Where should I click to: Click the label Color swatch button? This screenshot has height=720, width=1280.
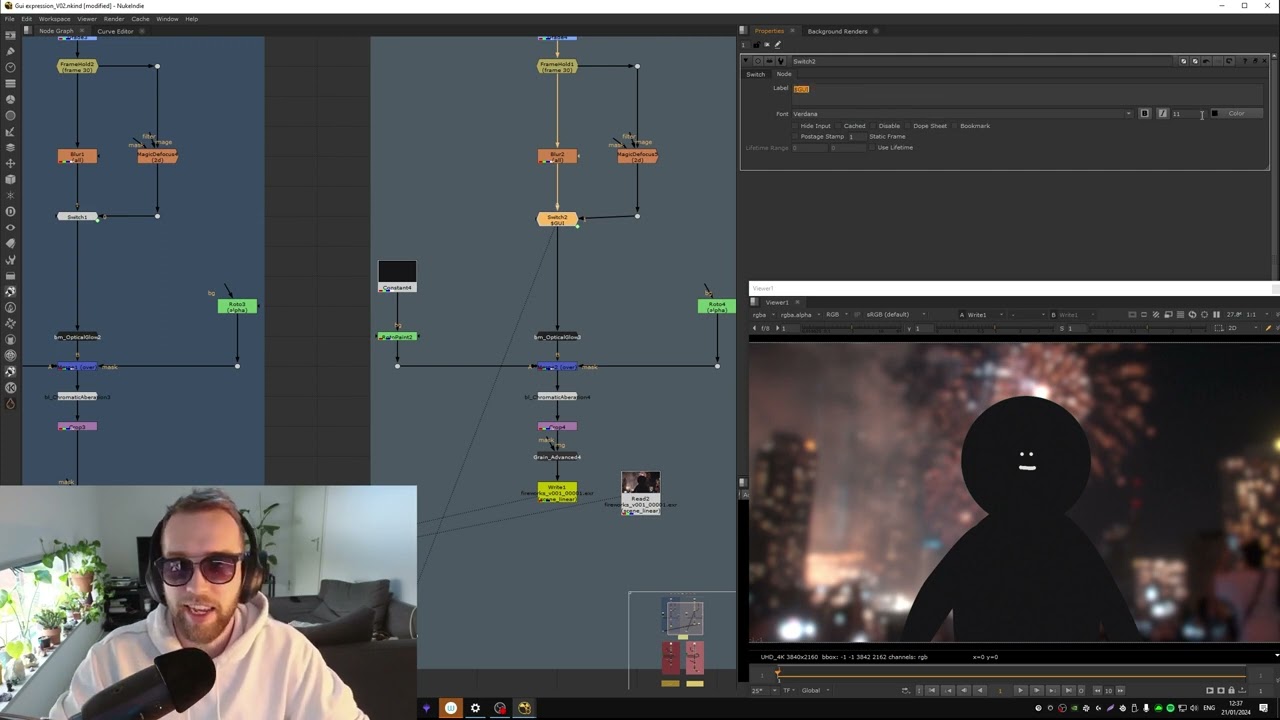pyautogui.click(x=1237, y=113)
